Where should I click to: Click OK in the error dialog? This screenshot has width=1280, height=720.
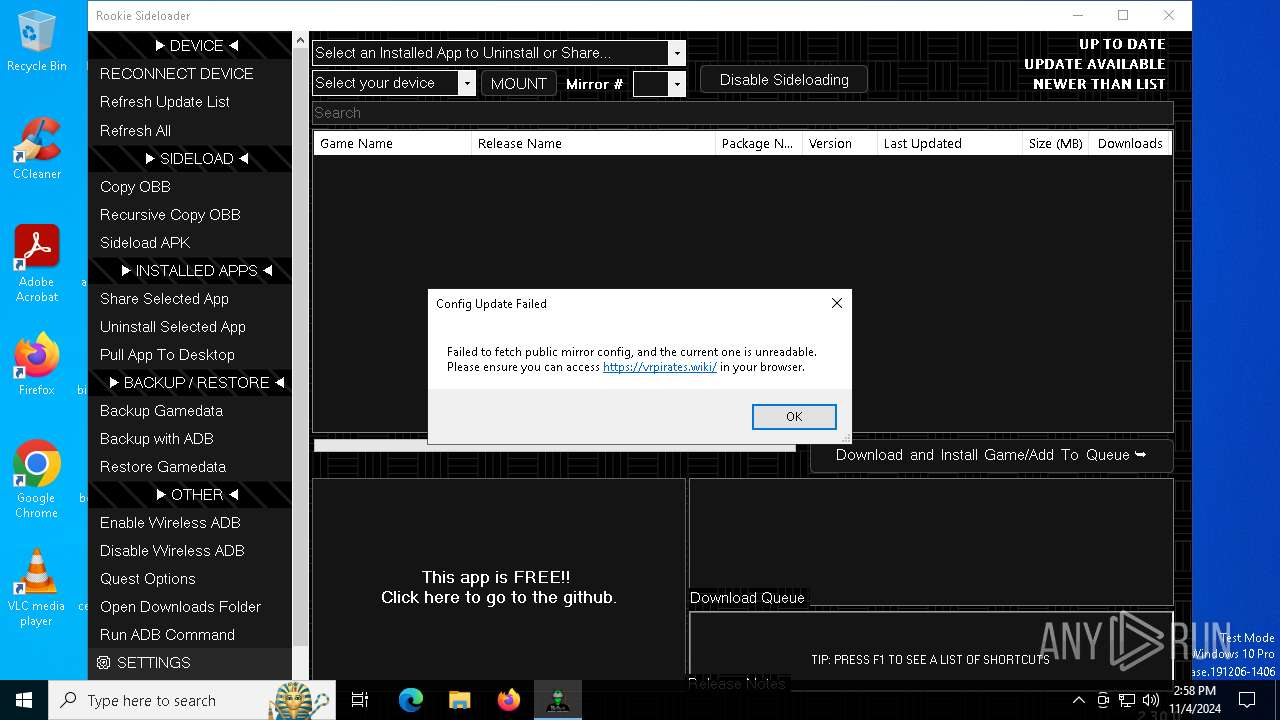794,417
